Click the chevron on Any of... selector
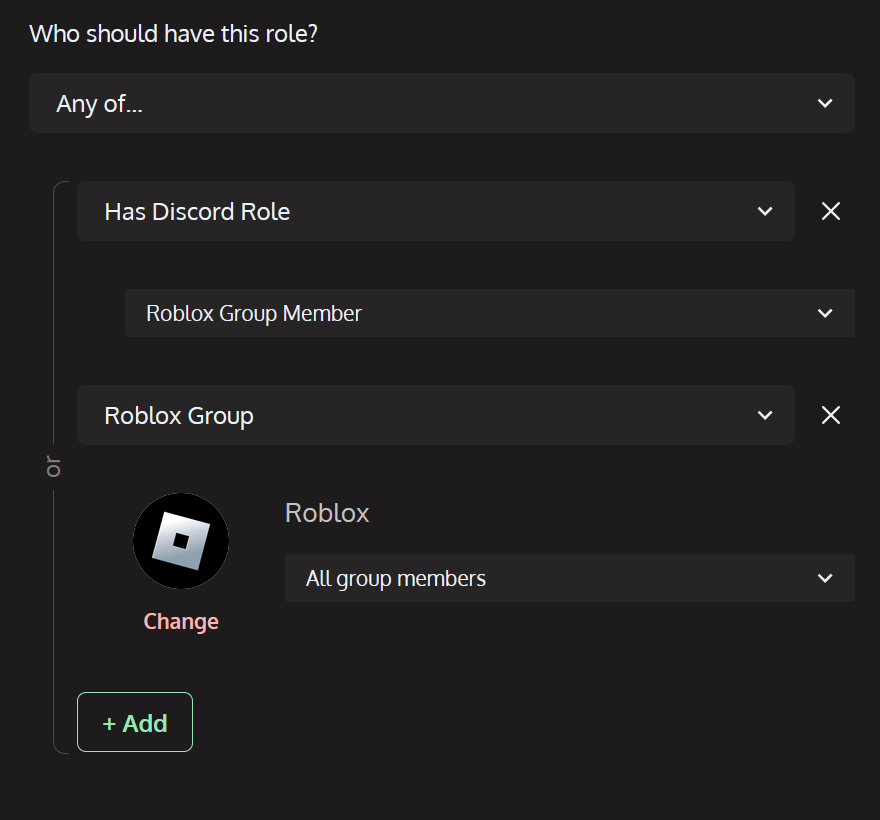 tap(825, 103)
